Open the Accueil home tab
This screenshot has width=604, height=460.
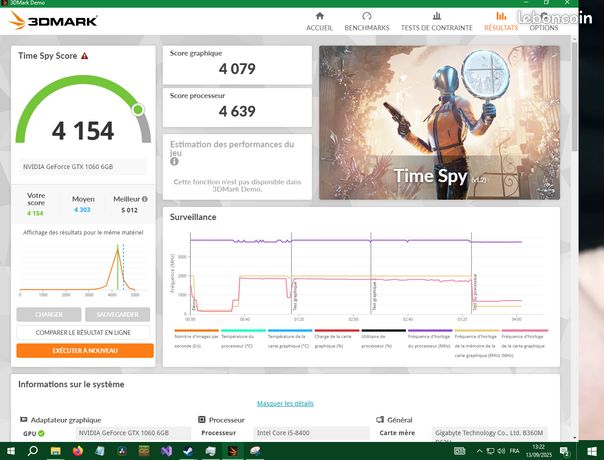pyautogui.click(x=319, y=22)
